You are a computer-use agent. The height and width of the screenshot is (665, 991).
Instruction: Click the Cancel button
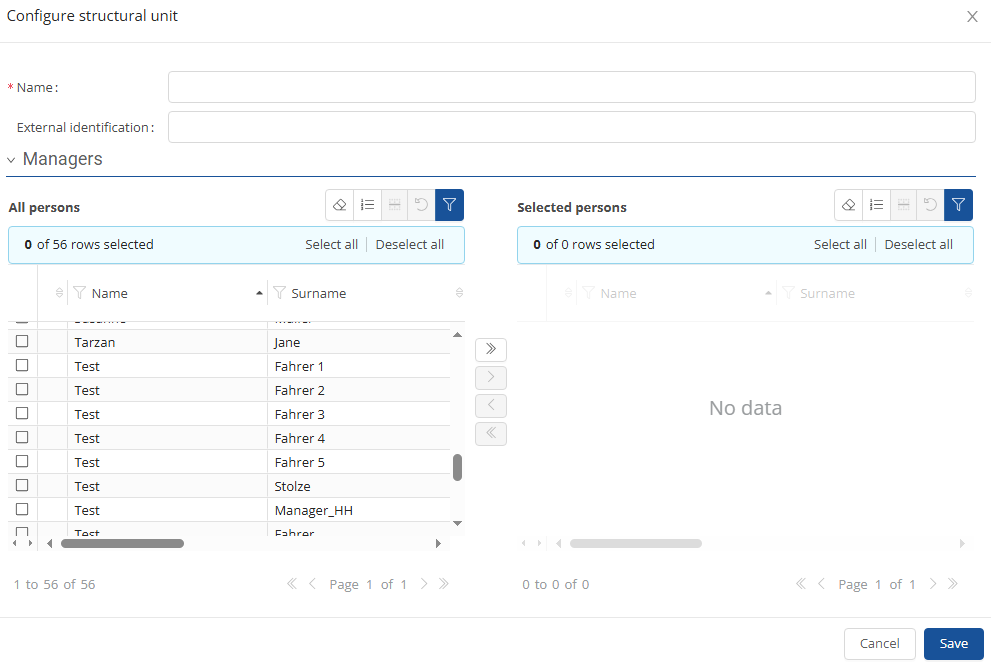(879, 644)
